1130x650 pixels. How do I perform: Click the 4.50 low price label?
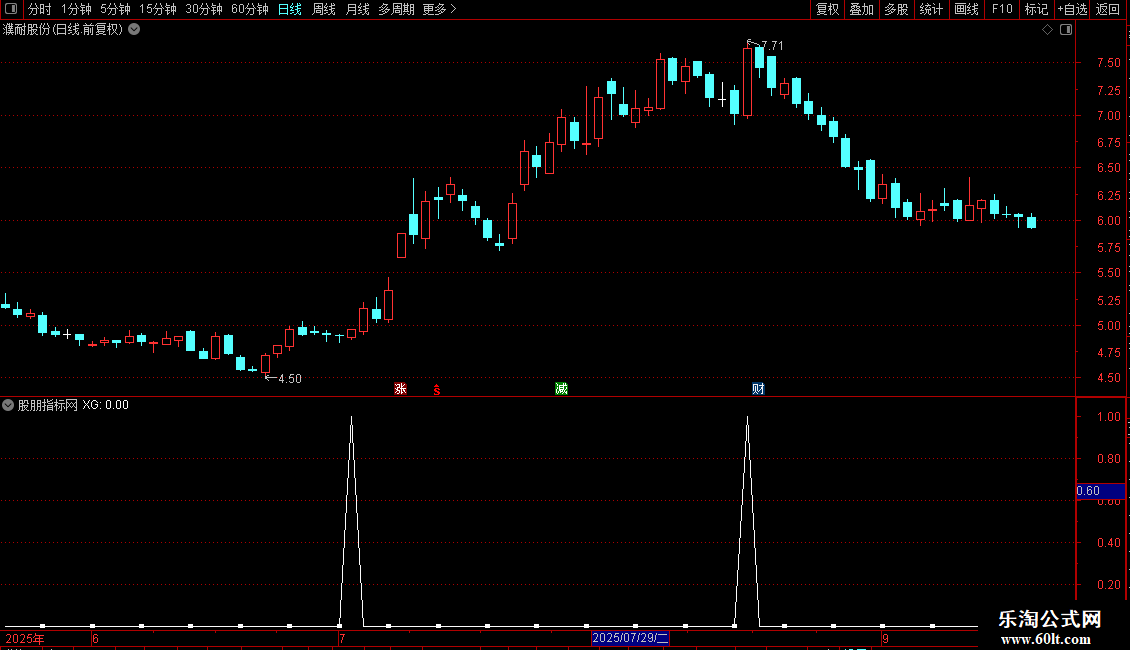pyautogui.click(x=290, y=378)
